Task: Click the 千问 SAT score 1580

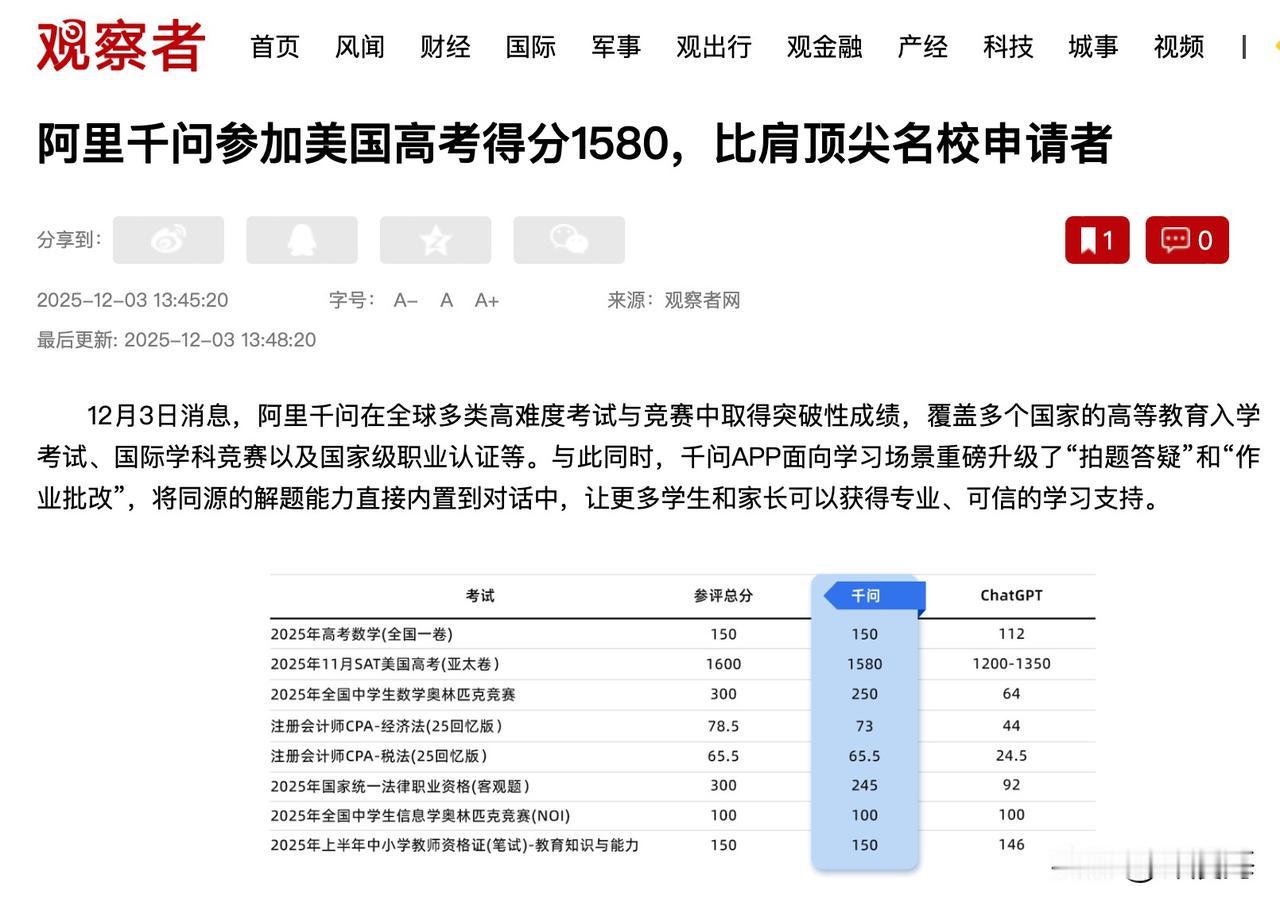Action: (865, 664)
